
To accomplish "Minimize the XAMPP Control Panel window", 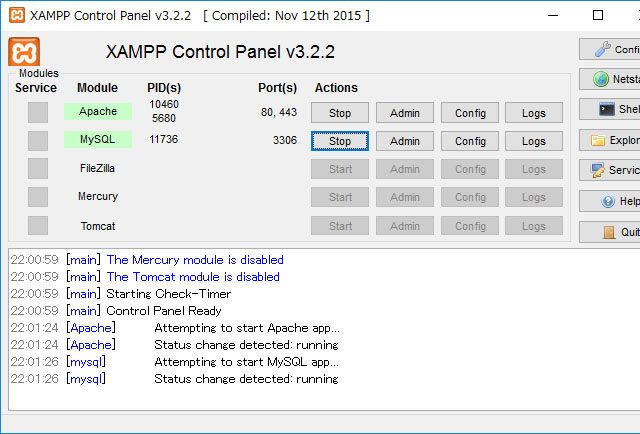I will [x=553, y=16].
